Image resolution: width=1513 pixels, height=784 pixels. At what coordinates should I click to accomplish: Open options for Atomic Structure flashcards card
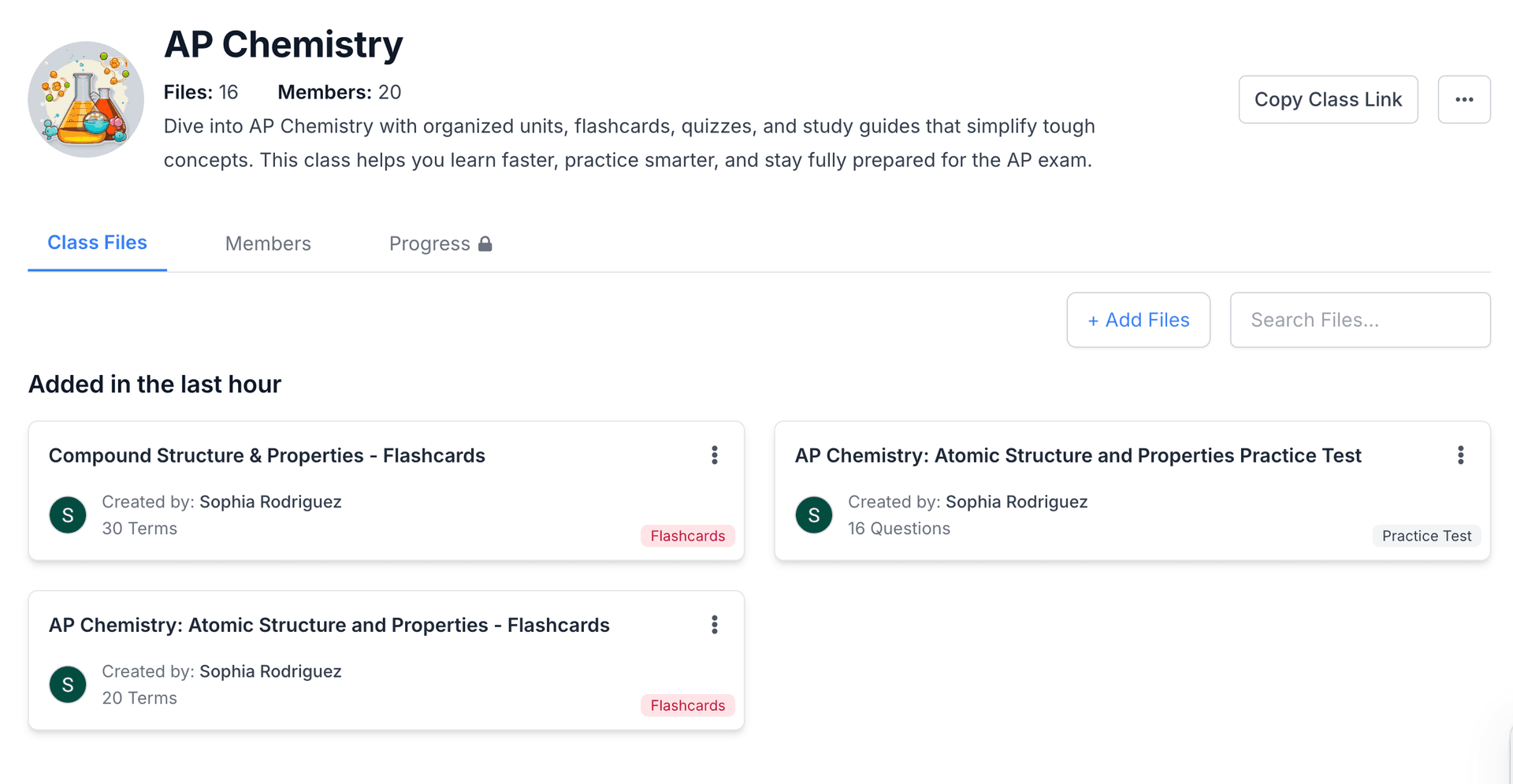coord(715,625)
